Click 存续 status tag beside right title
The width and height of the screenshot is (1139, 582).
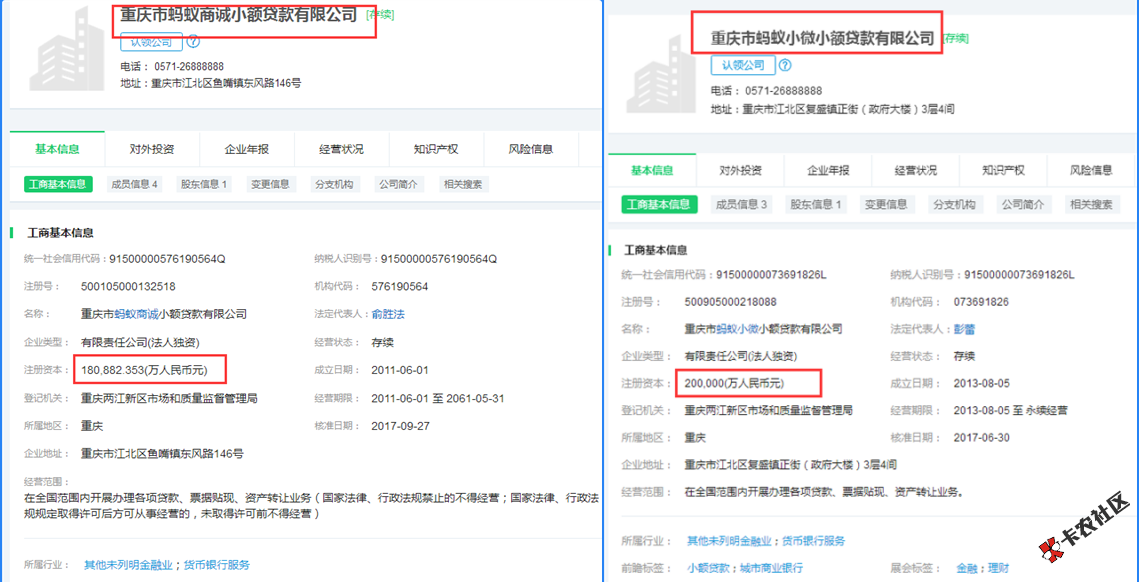[x=955, y=39]
